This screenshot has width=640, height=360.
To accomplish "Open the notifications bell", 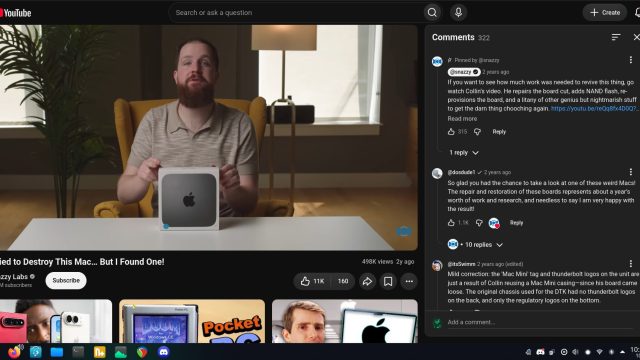I will coord(638,13).
